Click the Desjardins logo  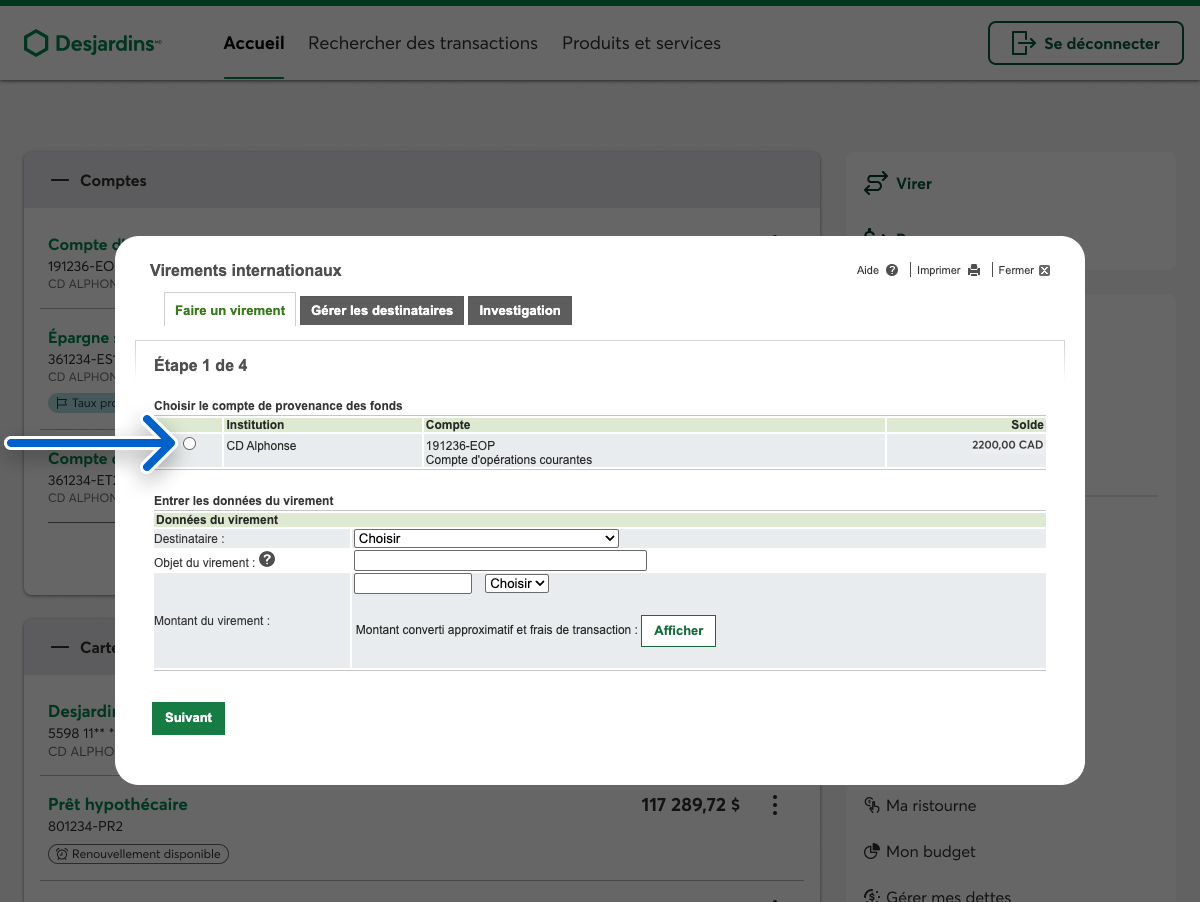(x=92, y=44)
